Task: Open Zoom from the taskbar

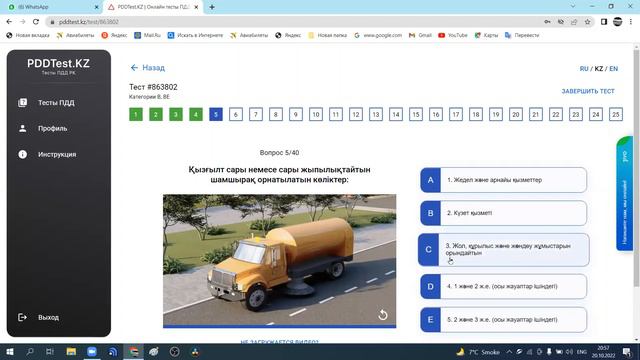Action: pos(92,352)
